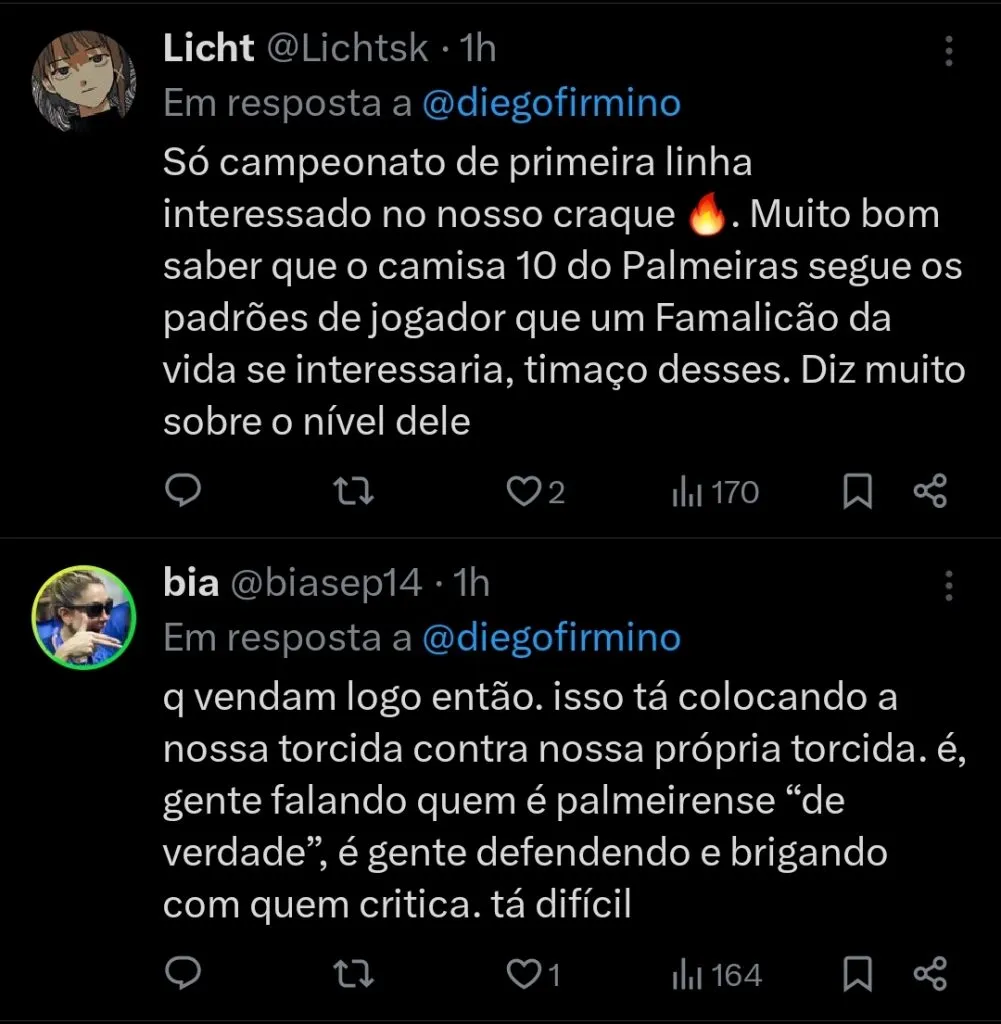
Task: Click the reply icon on bia's tweet
Action: click(x=183, y=972)
